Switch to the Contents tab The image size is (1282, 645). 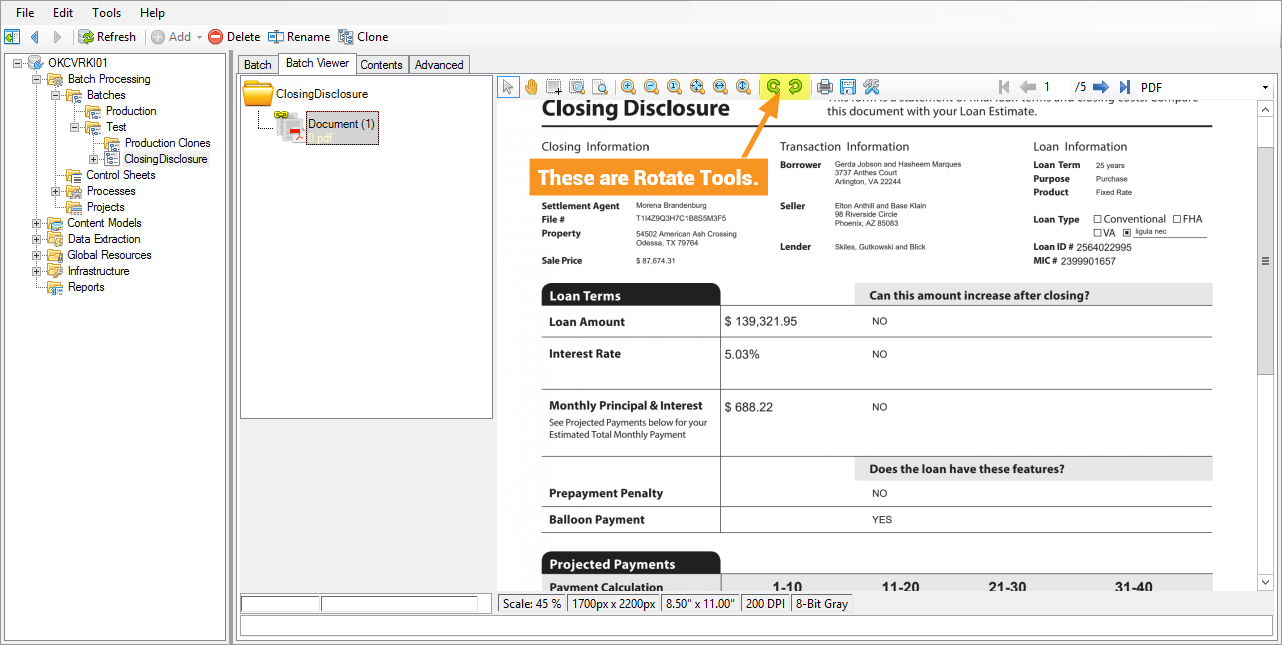[x=381, y=65]
